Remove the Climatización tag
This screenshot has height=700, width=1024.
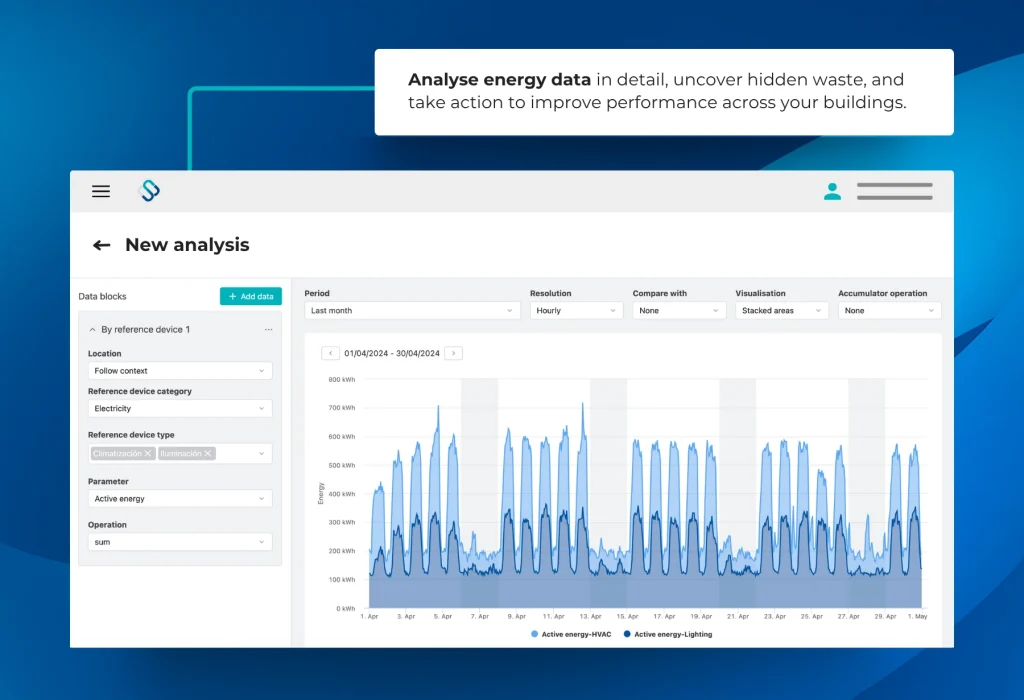(x=148, y=454)
